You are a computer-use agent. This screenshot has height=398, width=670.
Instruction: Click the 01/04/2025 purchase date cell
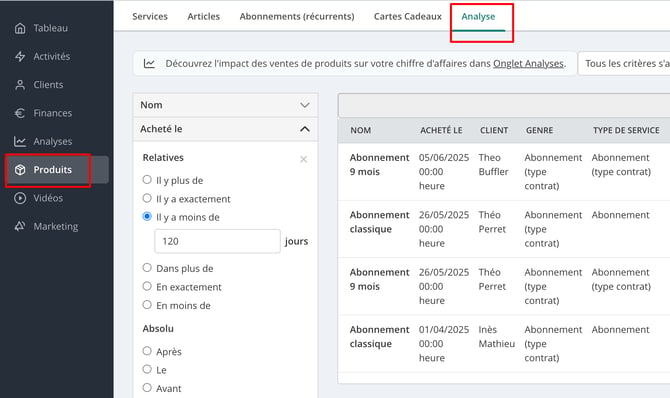click(444, 344)
